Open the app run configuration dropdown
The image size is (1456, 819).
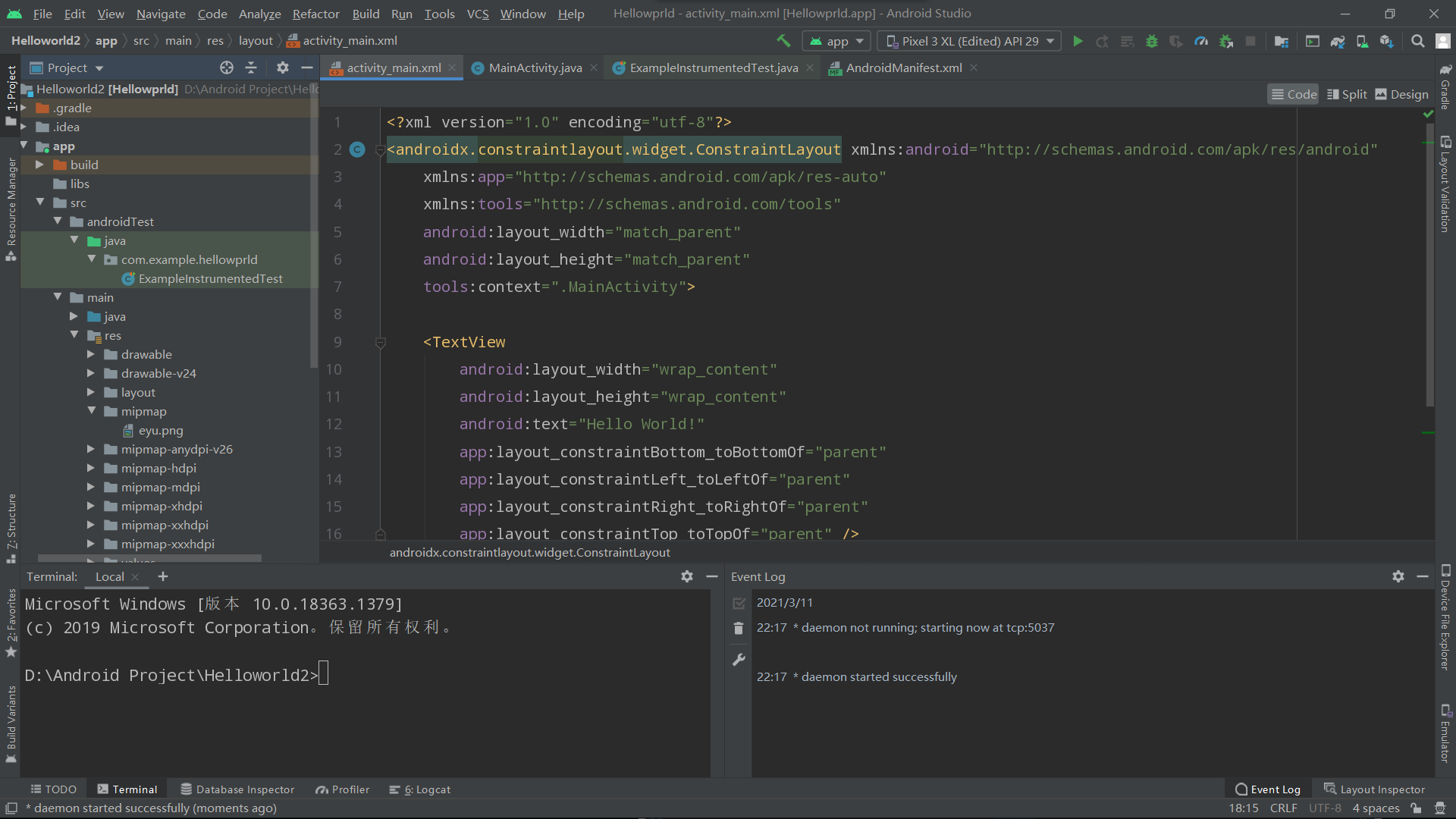point(837,41)
